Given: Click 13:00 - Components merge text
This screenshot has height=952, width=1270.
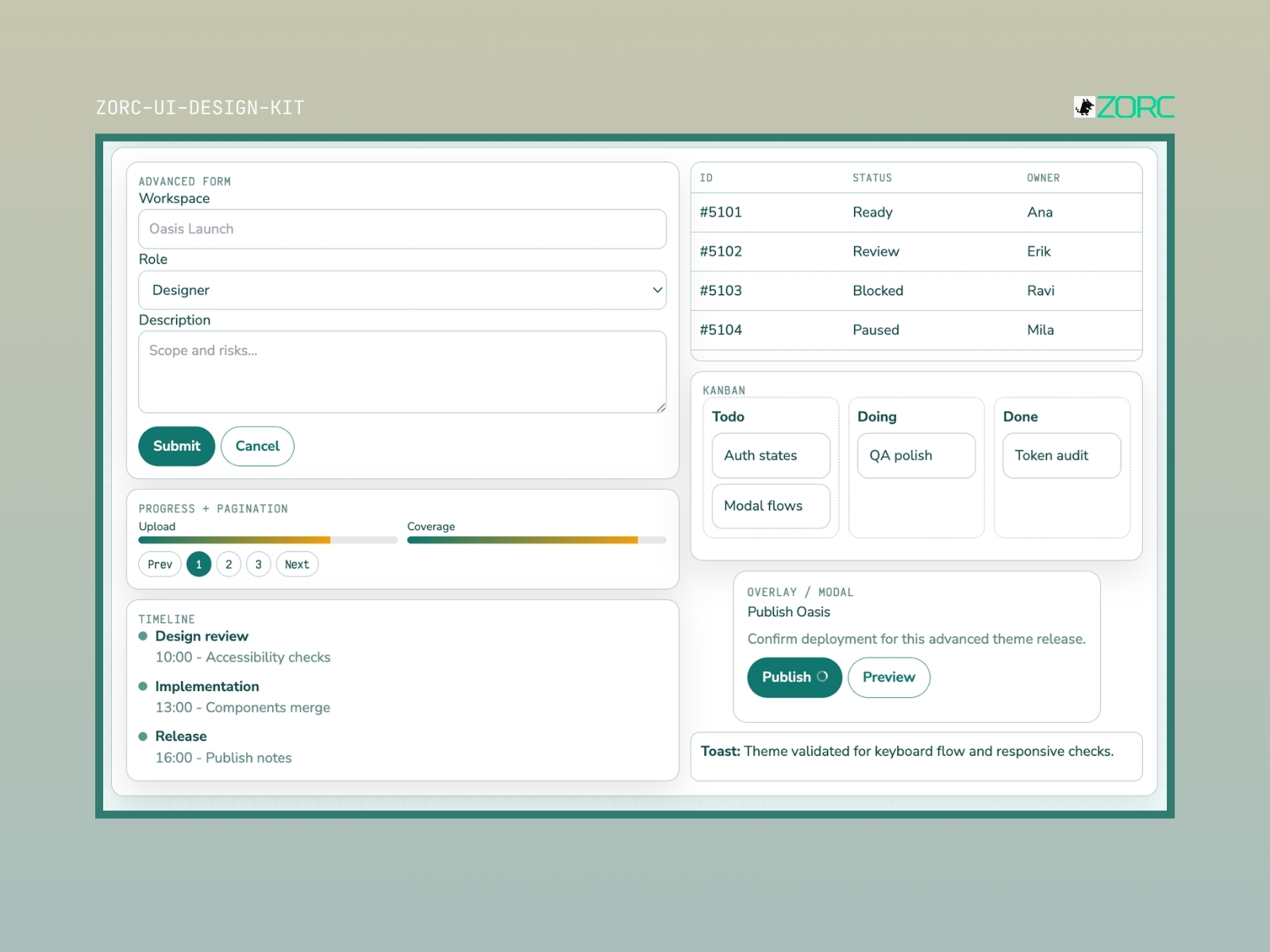Looking at the screenshot, I should (243, 707).
